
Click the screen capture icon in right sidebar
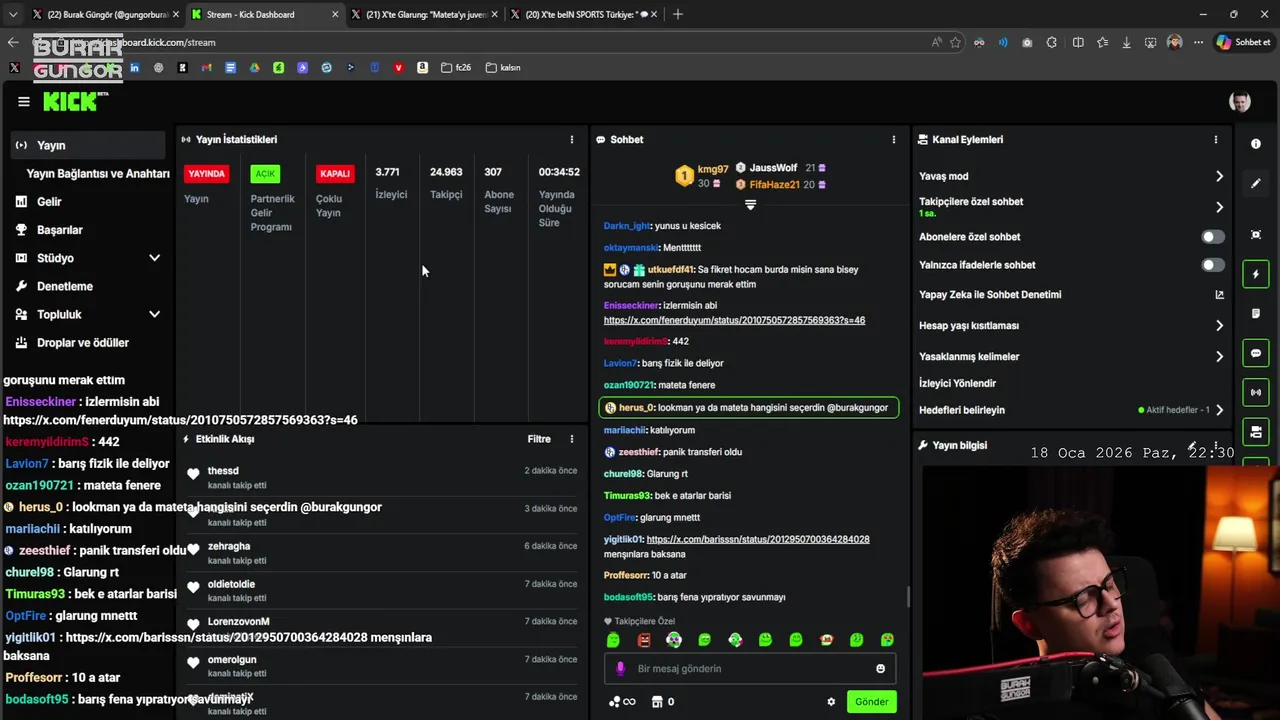[1256, 235]
